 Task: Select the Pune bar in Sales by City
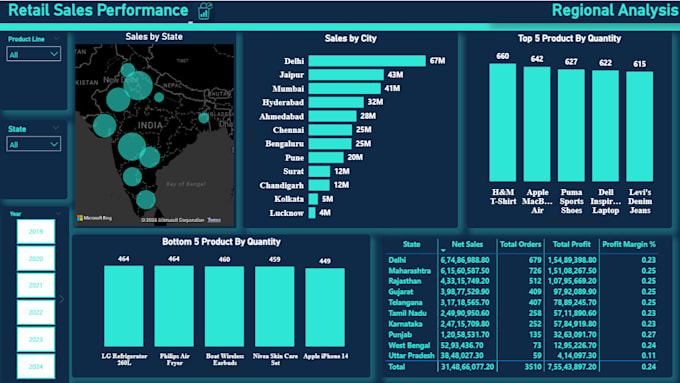(326, 157)
